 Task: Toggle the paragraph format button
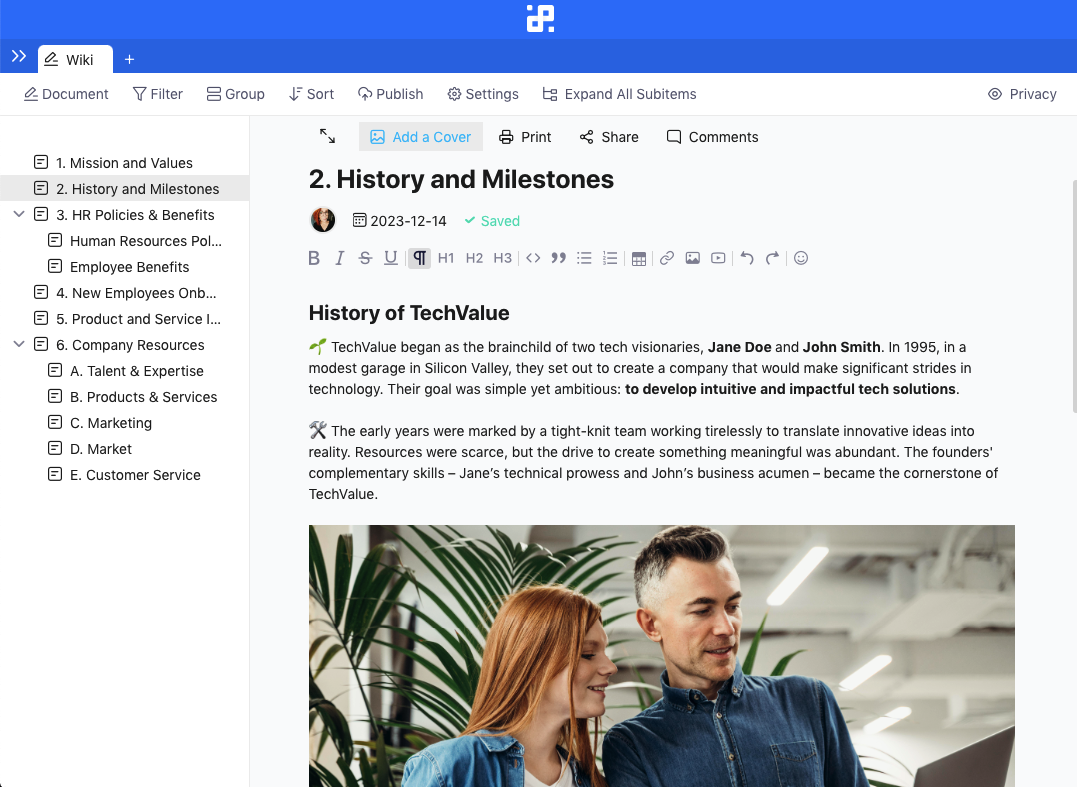point(420,258)
